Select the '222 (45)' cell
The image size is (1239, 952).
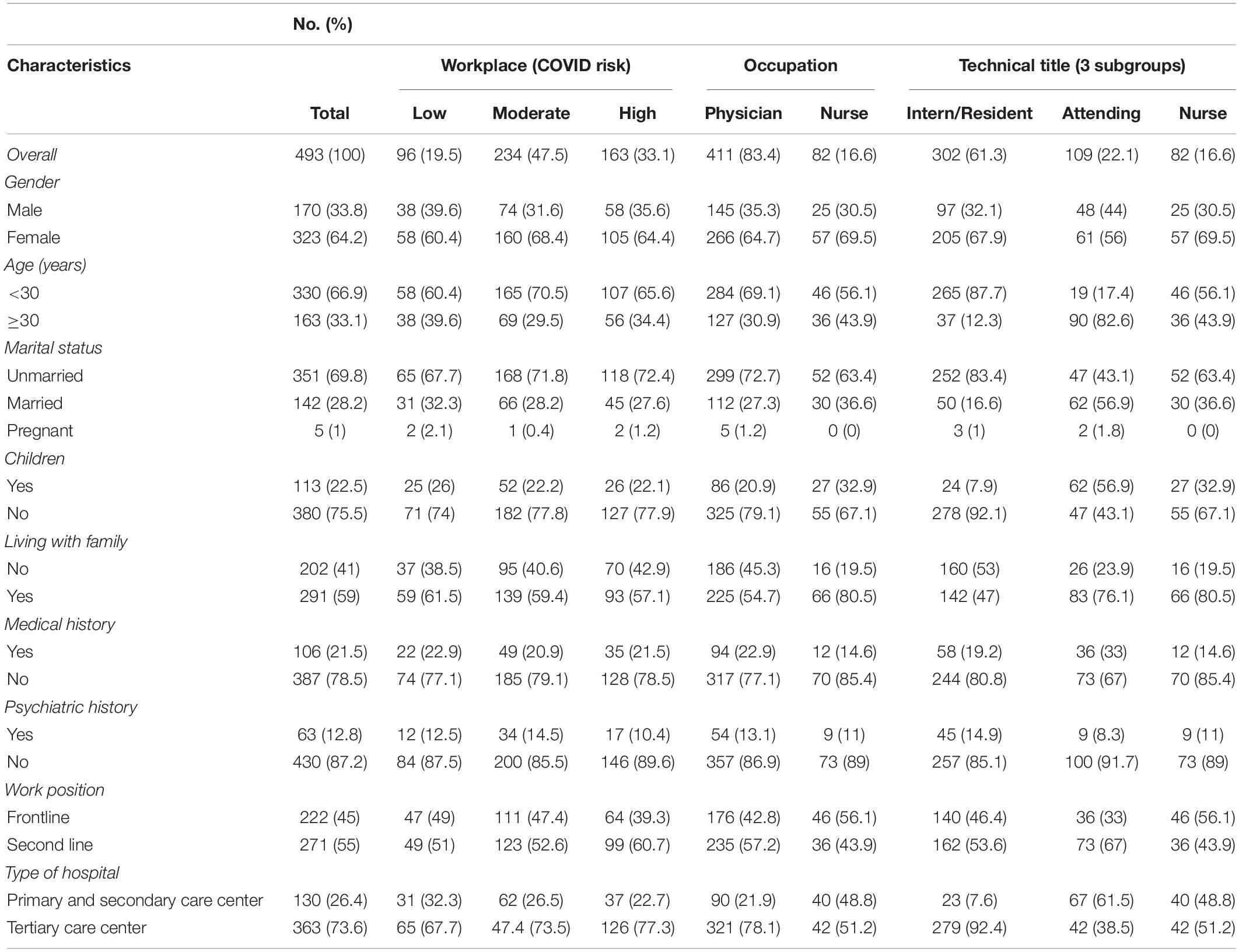(x=330, y=817)
